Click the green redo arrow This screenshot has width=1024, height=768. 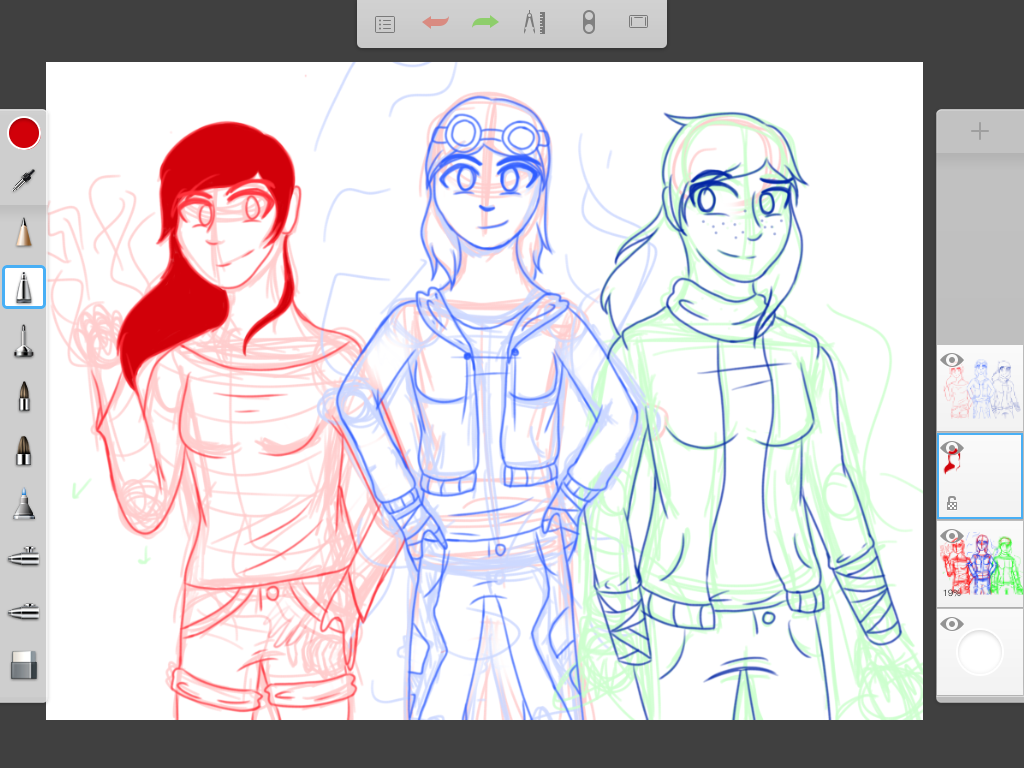click(x=485, y=23)
